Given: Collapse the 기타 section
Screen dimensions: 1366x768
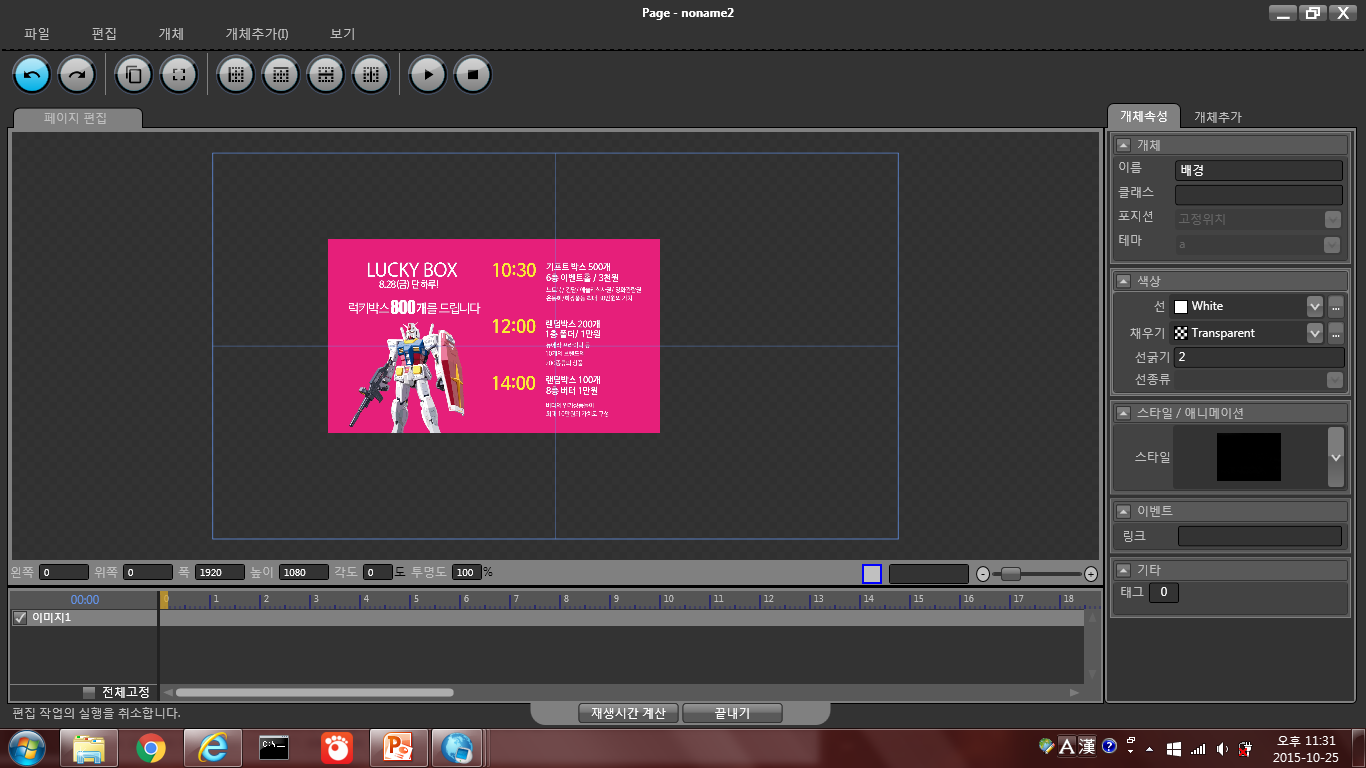Looking at the screenshot, I should (1123, 570).
